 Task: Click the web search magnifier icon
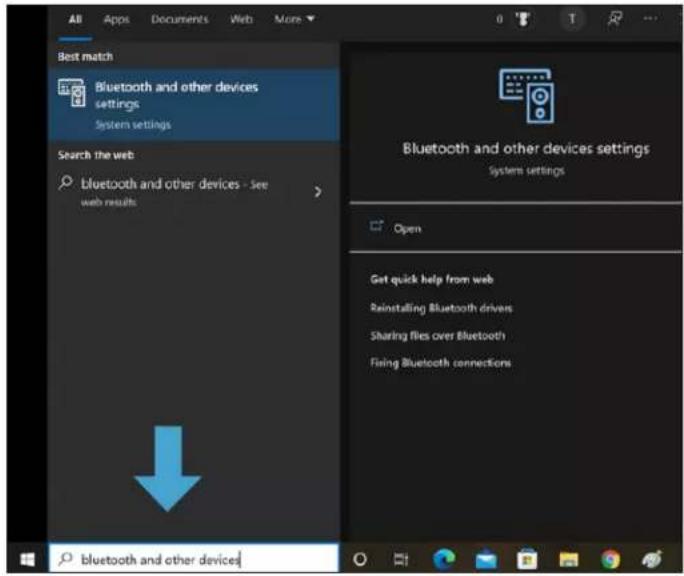65,182
